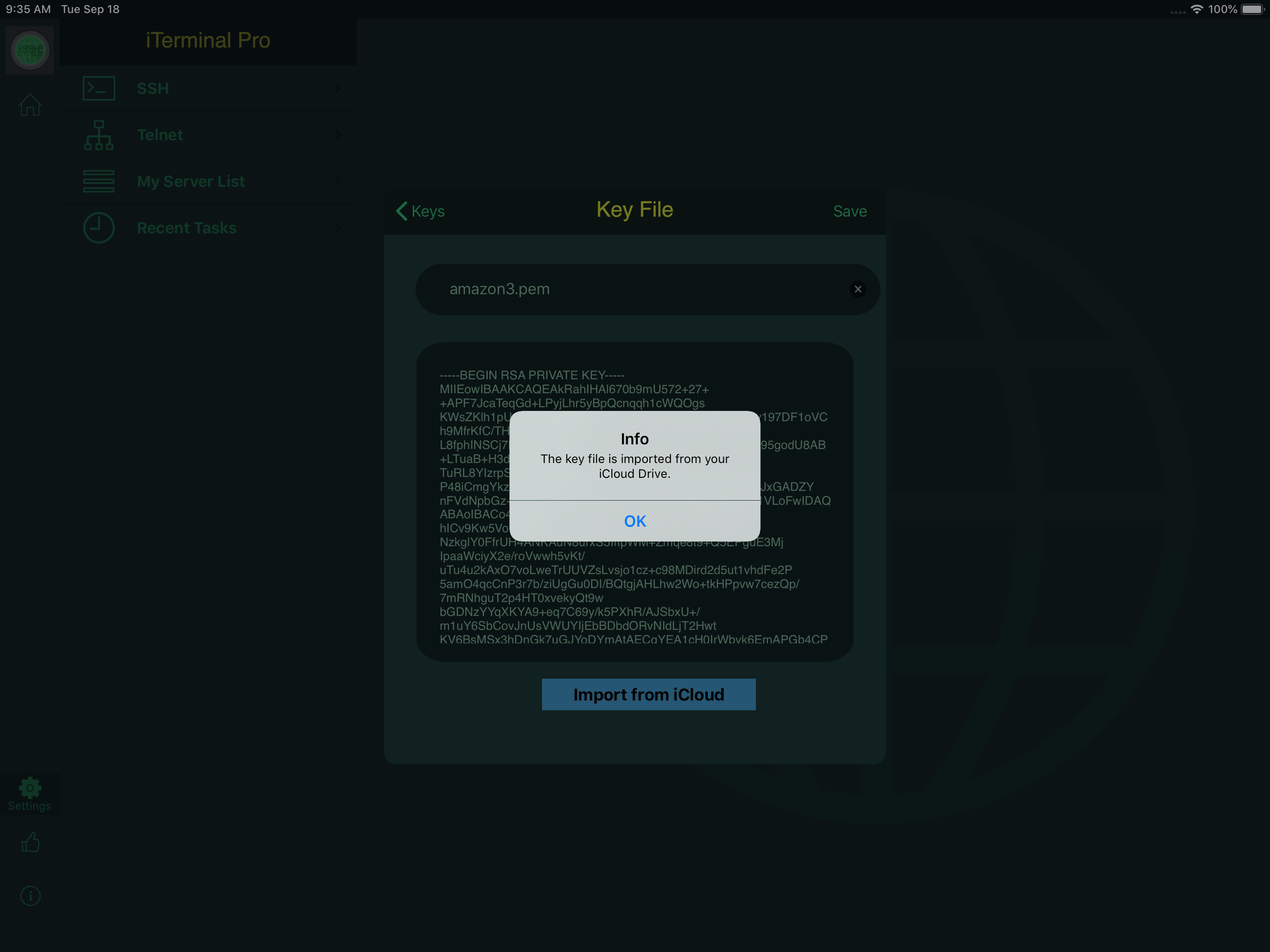1270x952 pixels.
Task: Select the SSH terminal icon
Action: (x=98, y=88)
